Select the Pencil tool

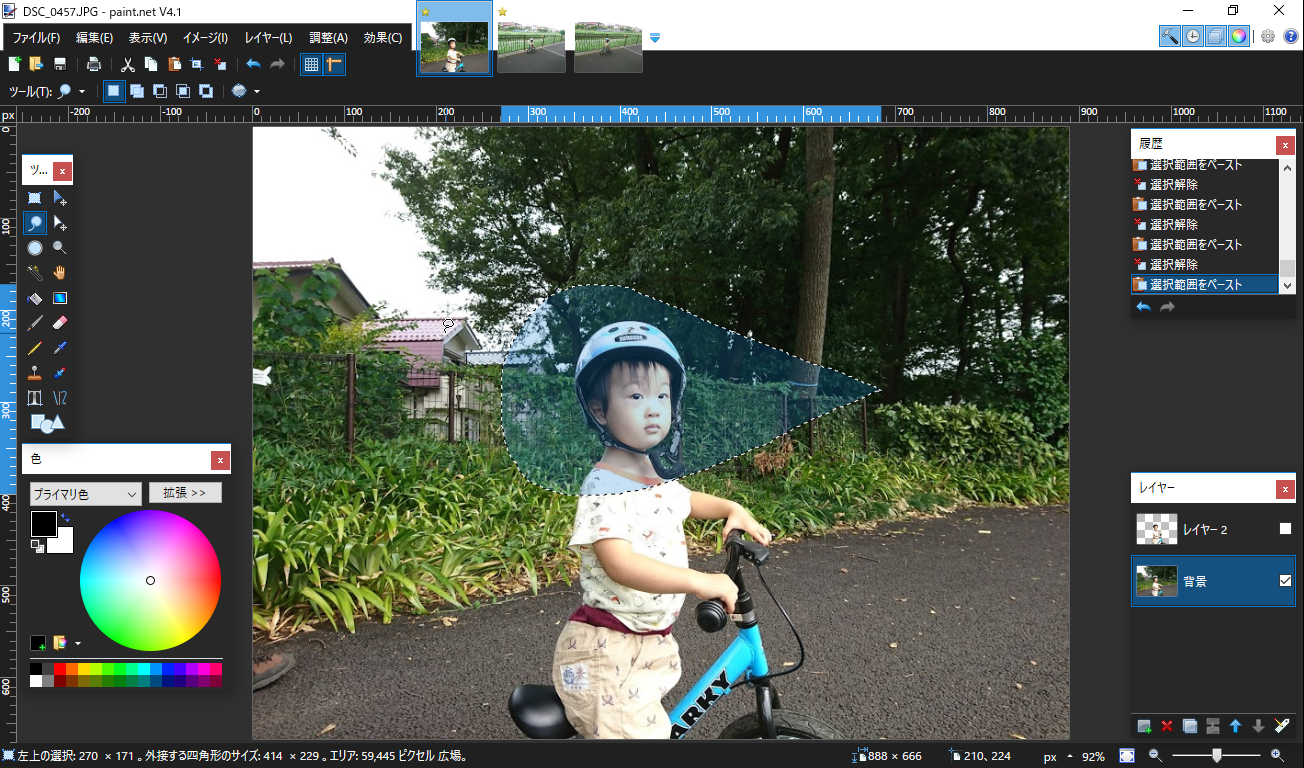click(x=35, y=348)
